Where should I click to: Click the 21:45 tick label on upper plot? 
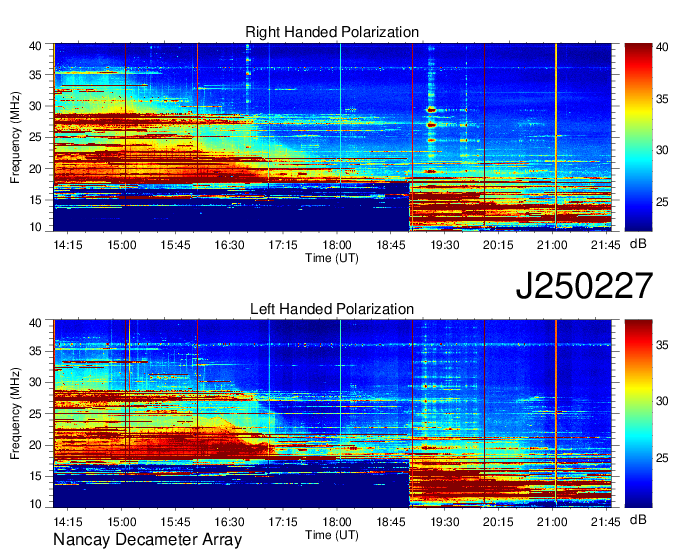tap(606, 245)
